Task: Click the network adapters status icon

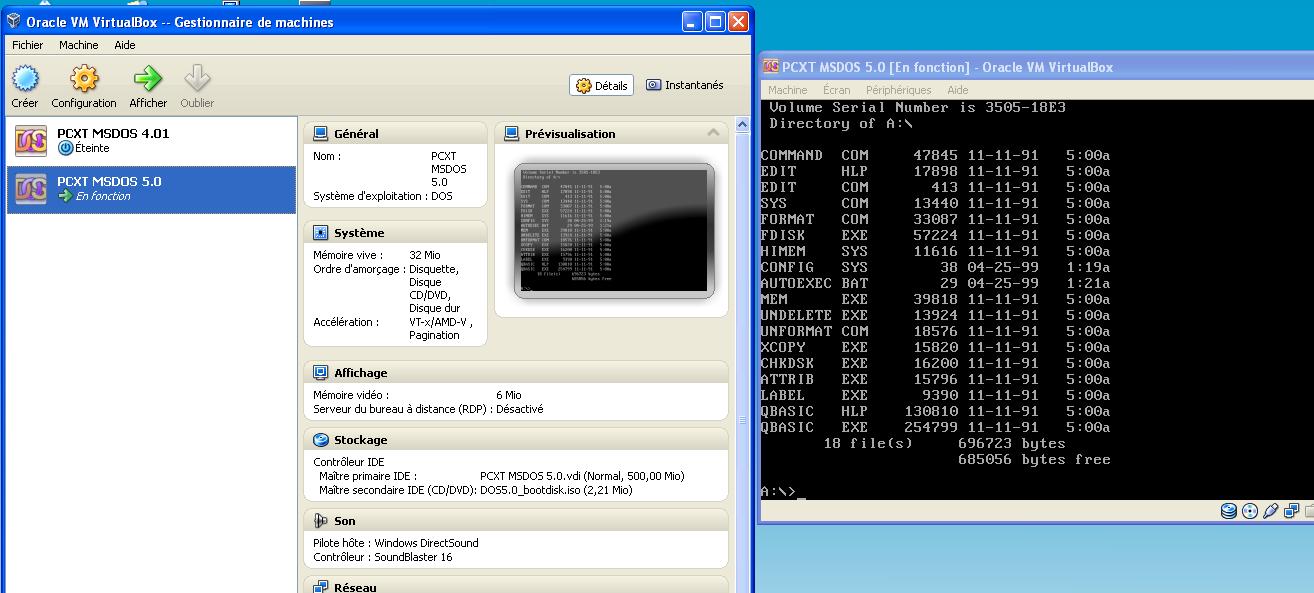Action: coord(1291,511)
